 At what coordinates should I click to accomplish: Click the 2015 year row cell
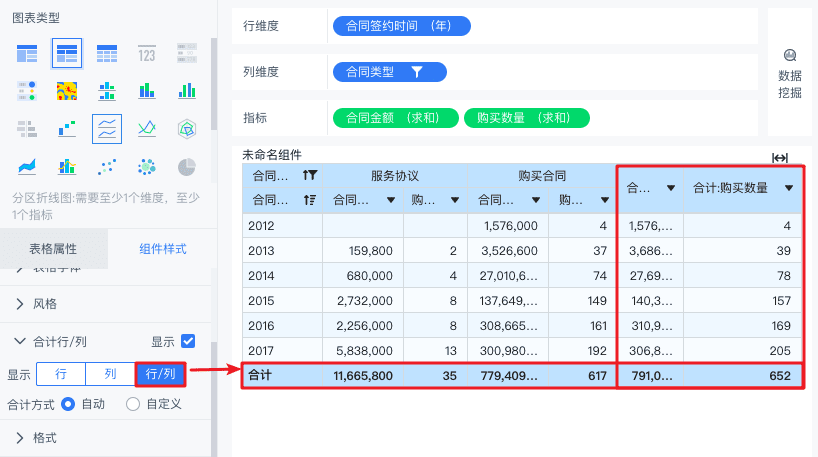pos(282,301)
